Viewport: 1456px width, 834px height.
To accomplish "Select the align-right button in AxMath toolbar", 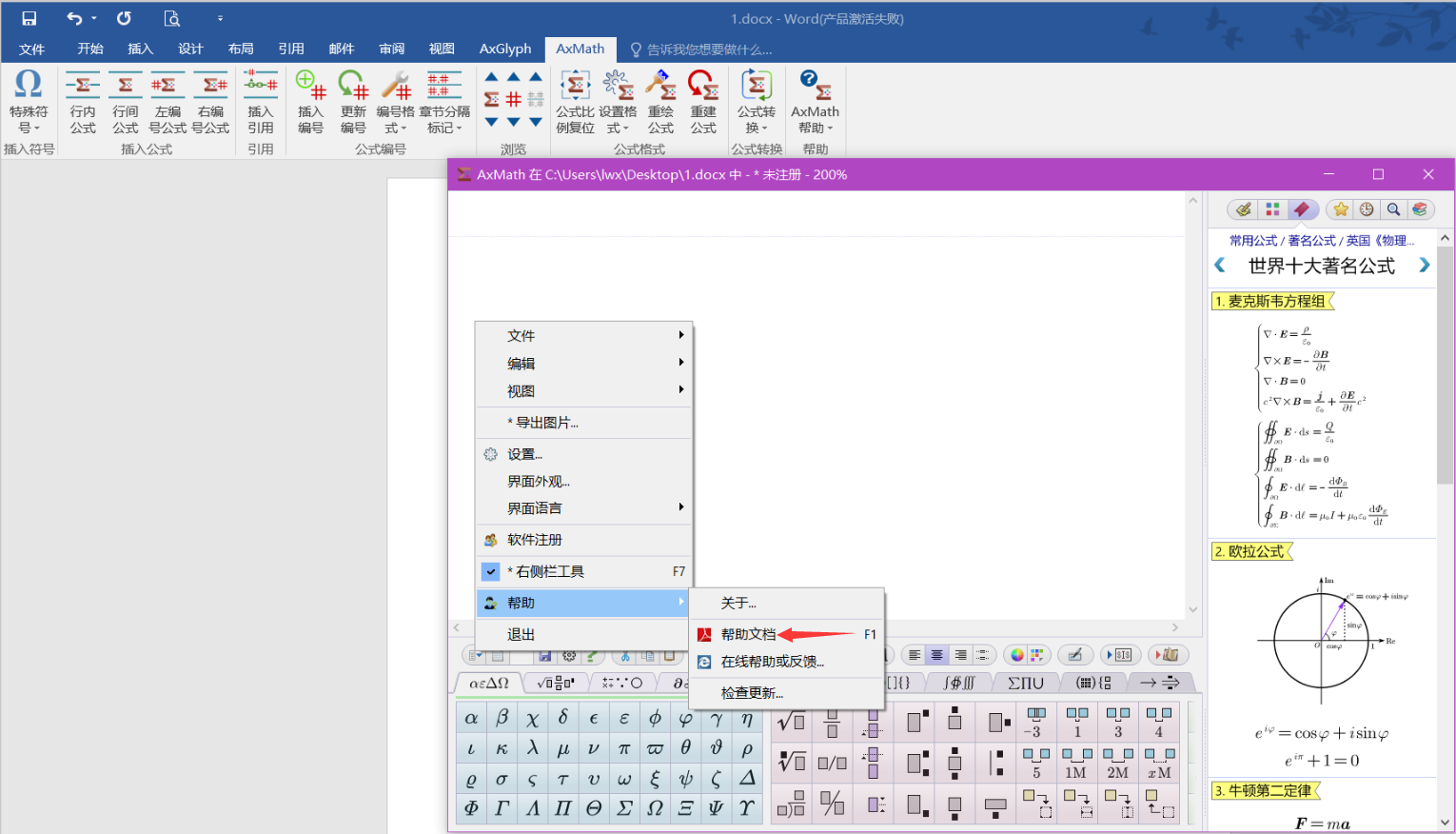I will (960, 655).
